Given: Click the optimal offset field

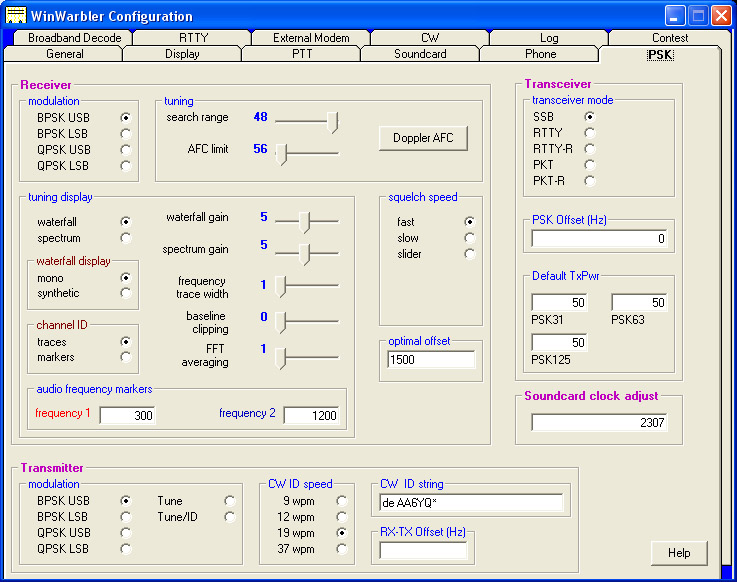Looking at the screenshot, I should (x=431, y=360).
